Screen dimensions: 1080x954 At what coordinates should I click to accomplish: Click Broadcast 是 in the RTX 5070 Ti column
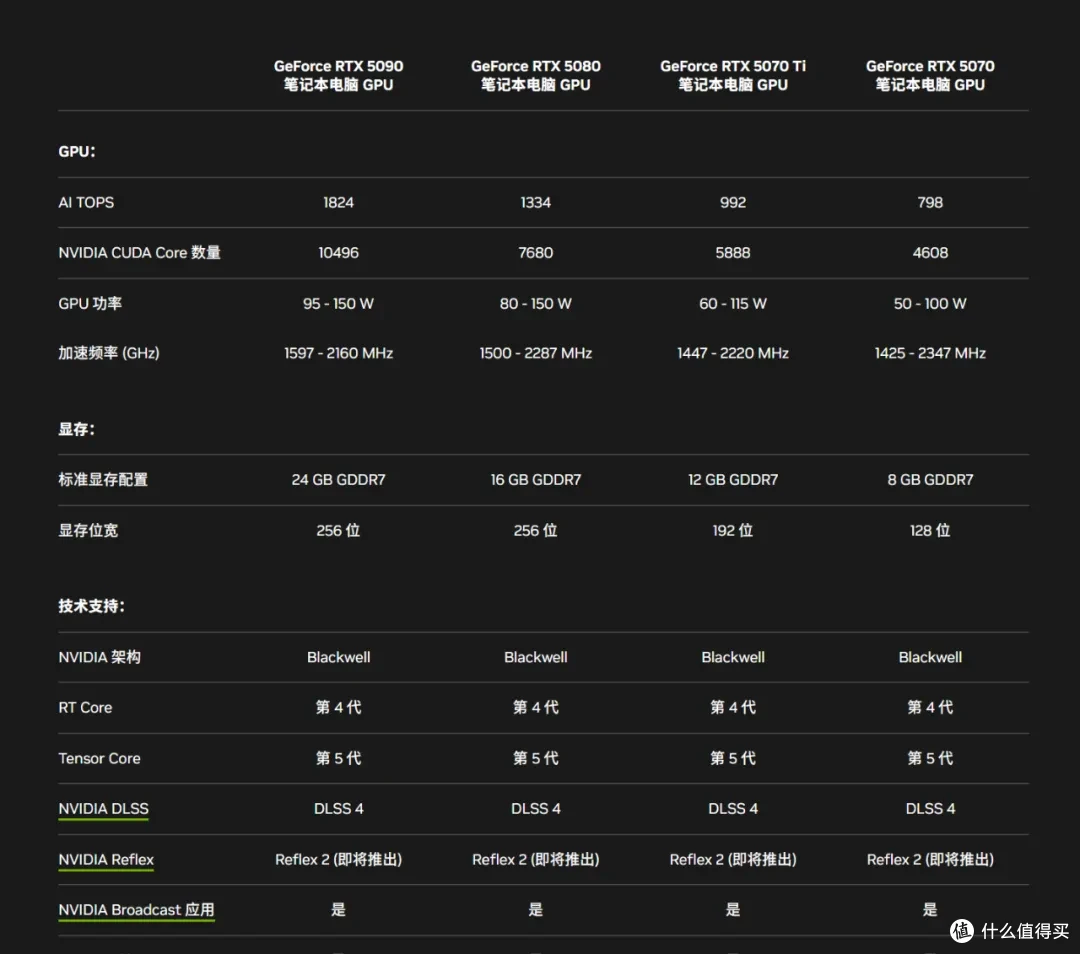coord(733,910)
